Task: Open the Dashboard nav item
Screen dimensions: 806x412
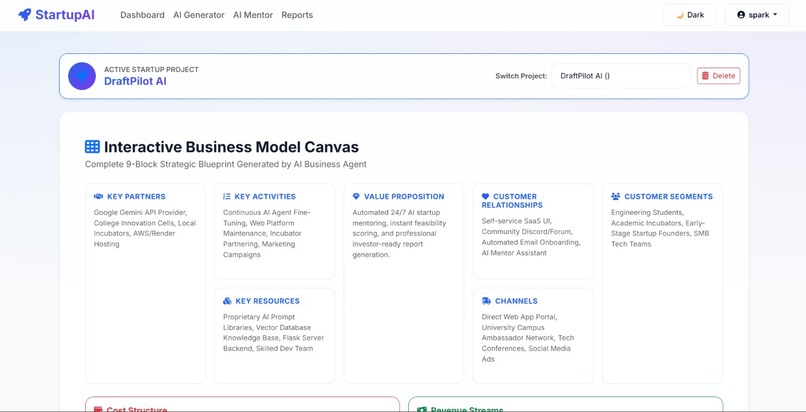Action: [x=142, y=15]
